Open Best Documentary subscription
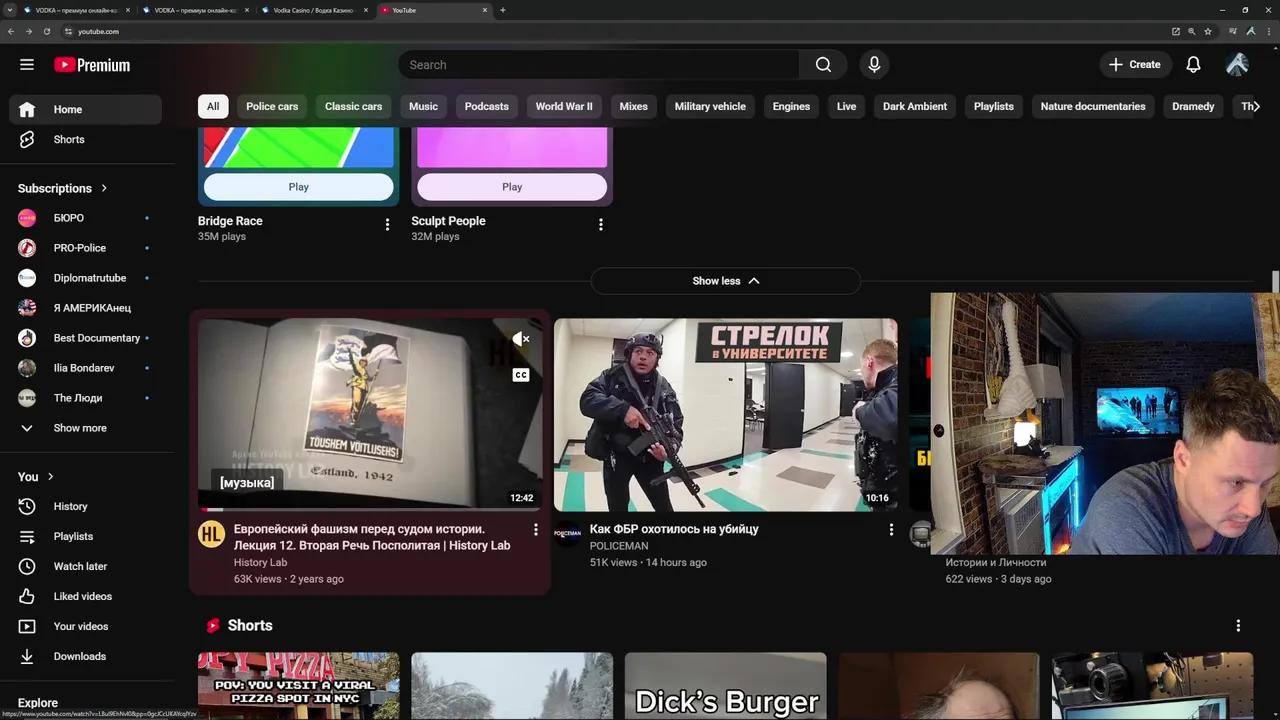This screenshot has height=720, width=1280. (x=85, y=338)
